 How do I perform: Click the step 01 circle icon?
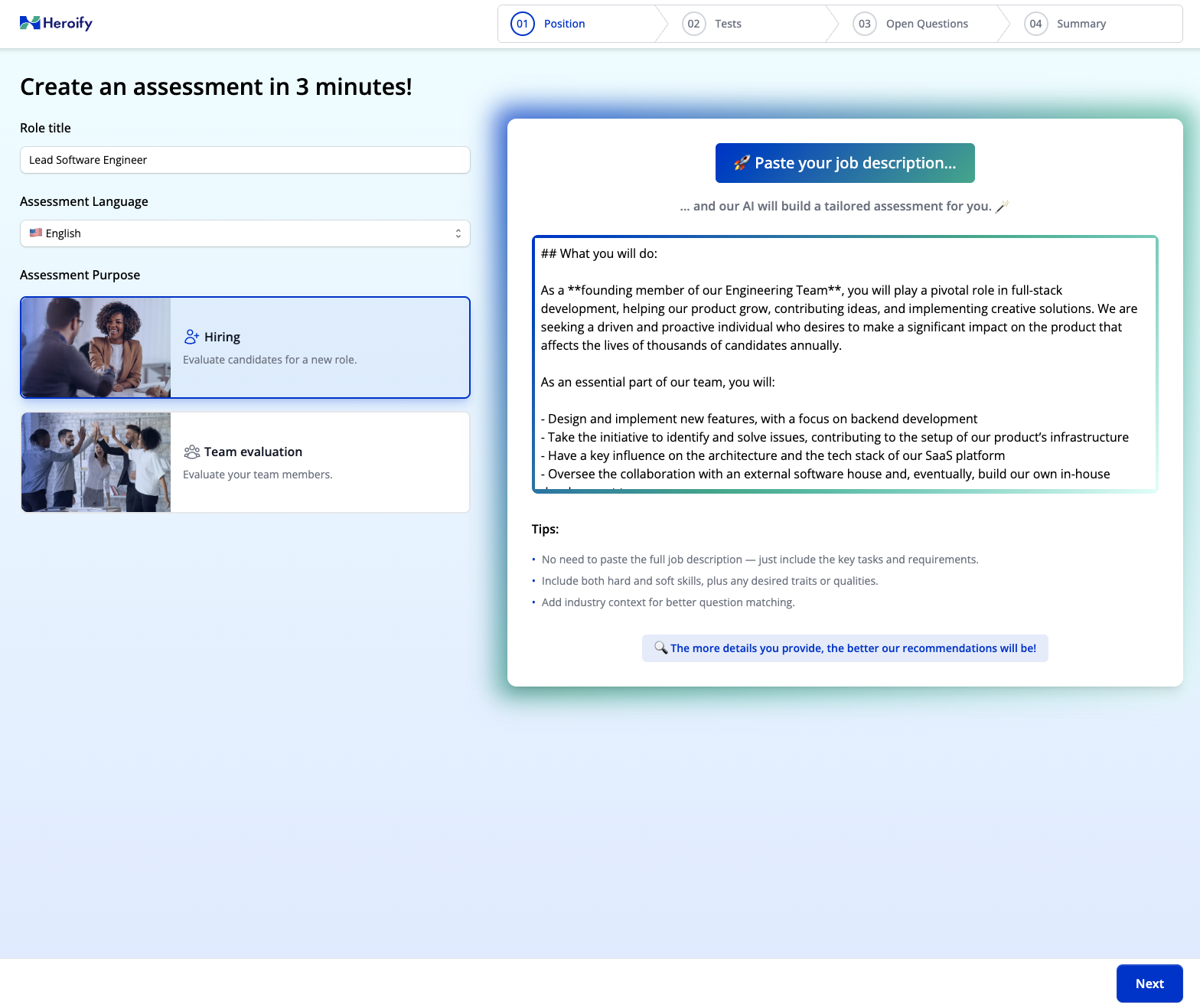(522, 24)
